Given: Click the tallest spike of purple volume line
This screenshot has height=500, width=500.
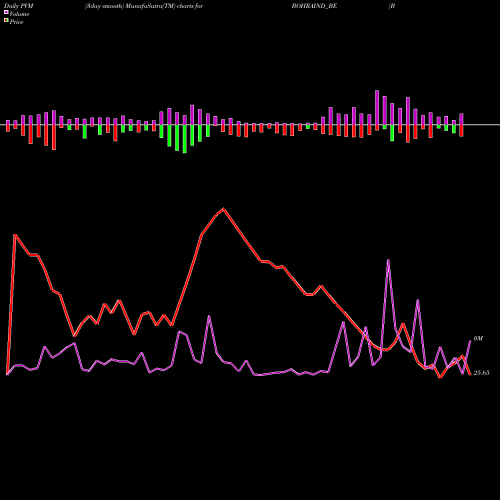Looking at the screenshot, I should (x=388, y=260).
